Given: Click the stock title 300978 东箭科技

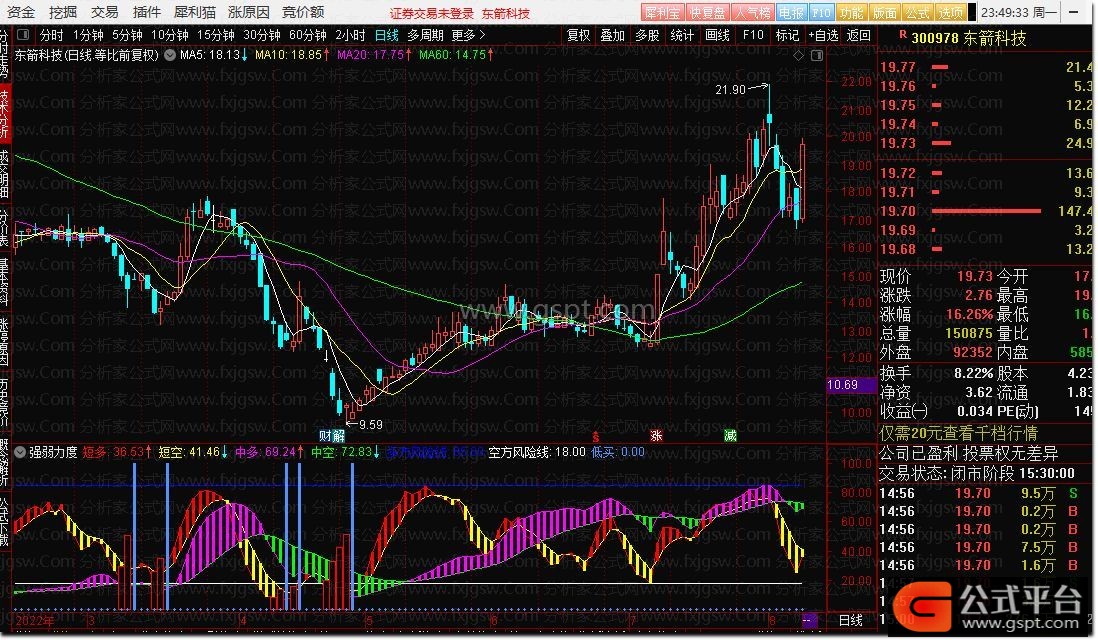Looking at the screenshot, I should click(x=969, y=39).
